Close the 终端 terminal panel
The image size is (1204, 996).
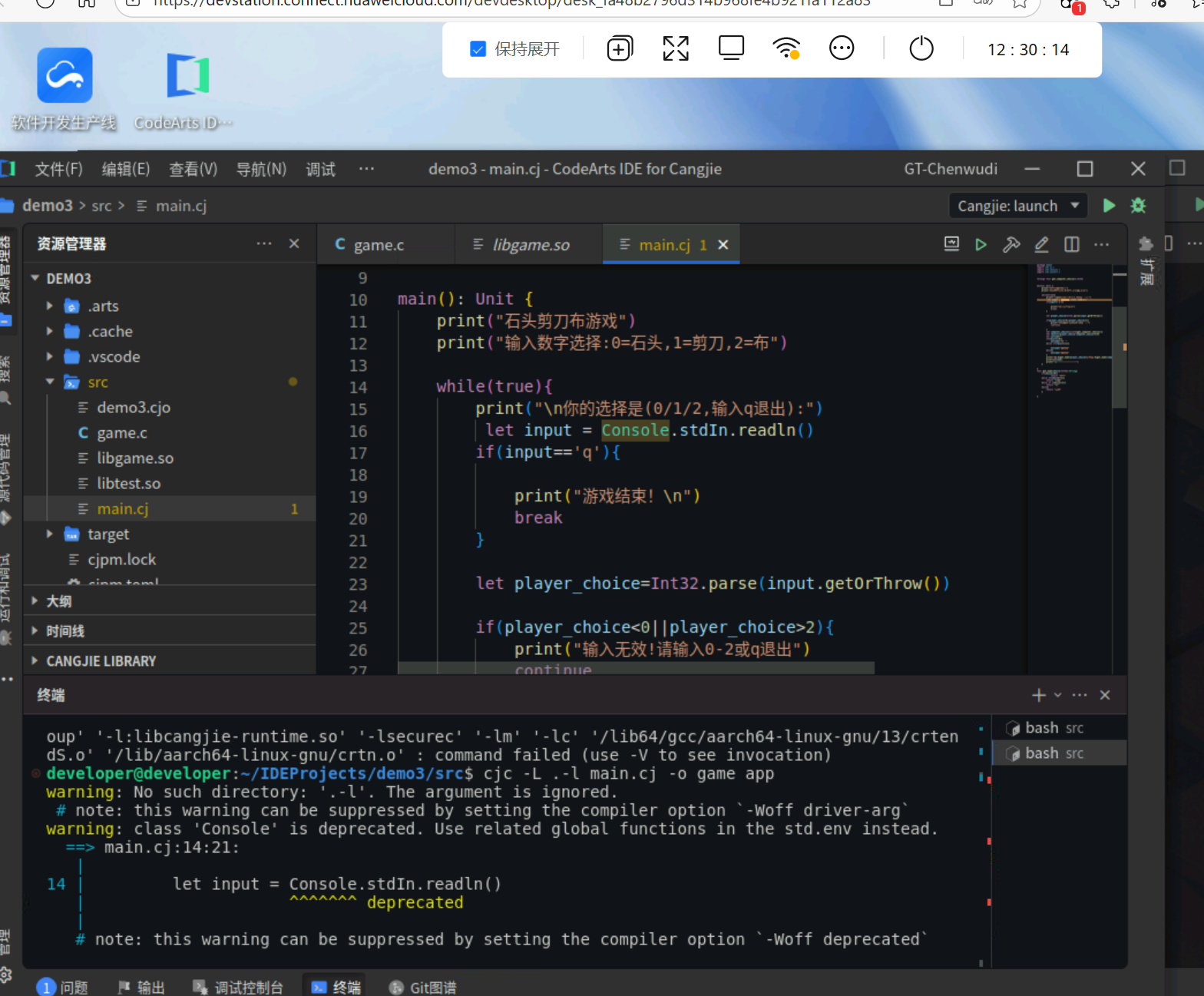1105,695
